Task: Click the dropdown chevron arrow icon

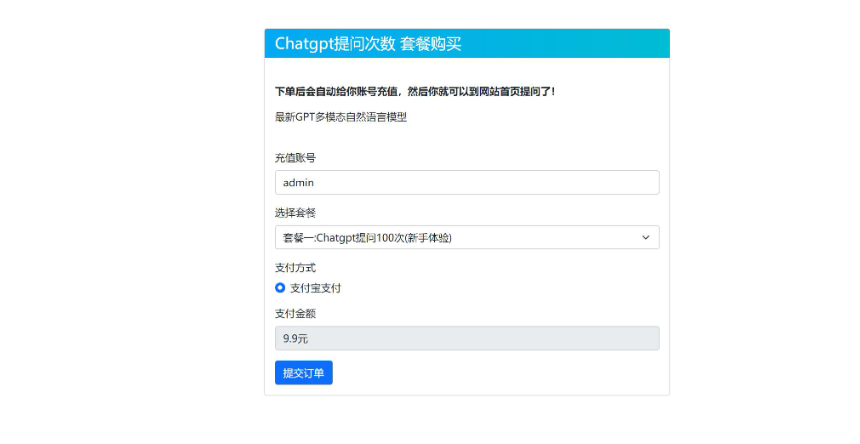Action: point(646,237)
